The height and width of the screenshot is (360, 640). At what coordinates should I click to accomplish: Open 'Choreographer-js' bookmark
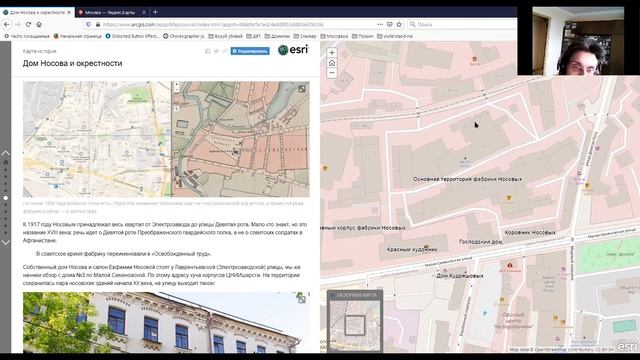pyautogui.click(x=184, y=36)
